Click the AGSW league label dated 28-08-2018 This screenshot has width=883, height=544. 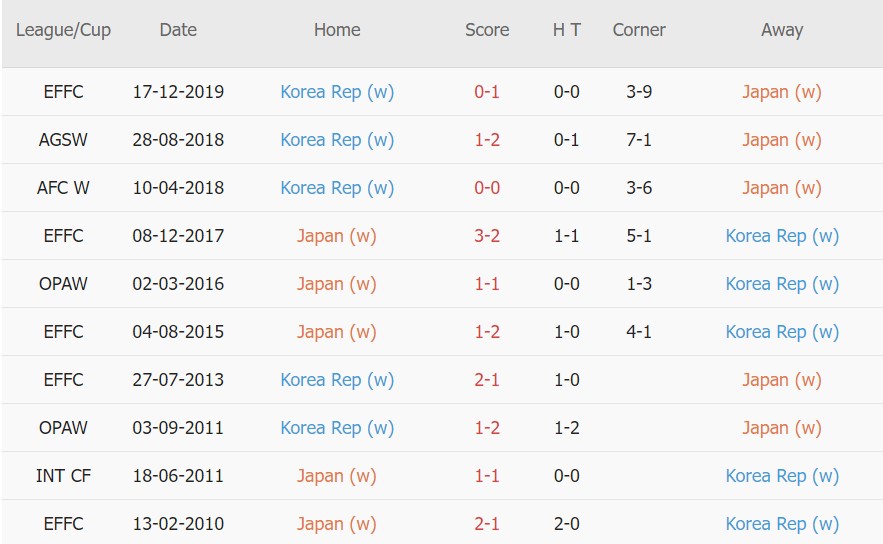coord(63,140)
